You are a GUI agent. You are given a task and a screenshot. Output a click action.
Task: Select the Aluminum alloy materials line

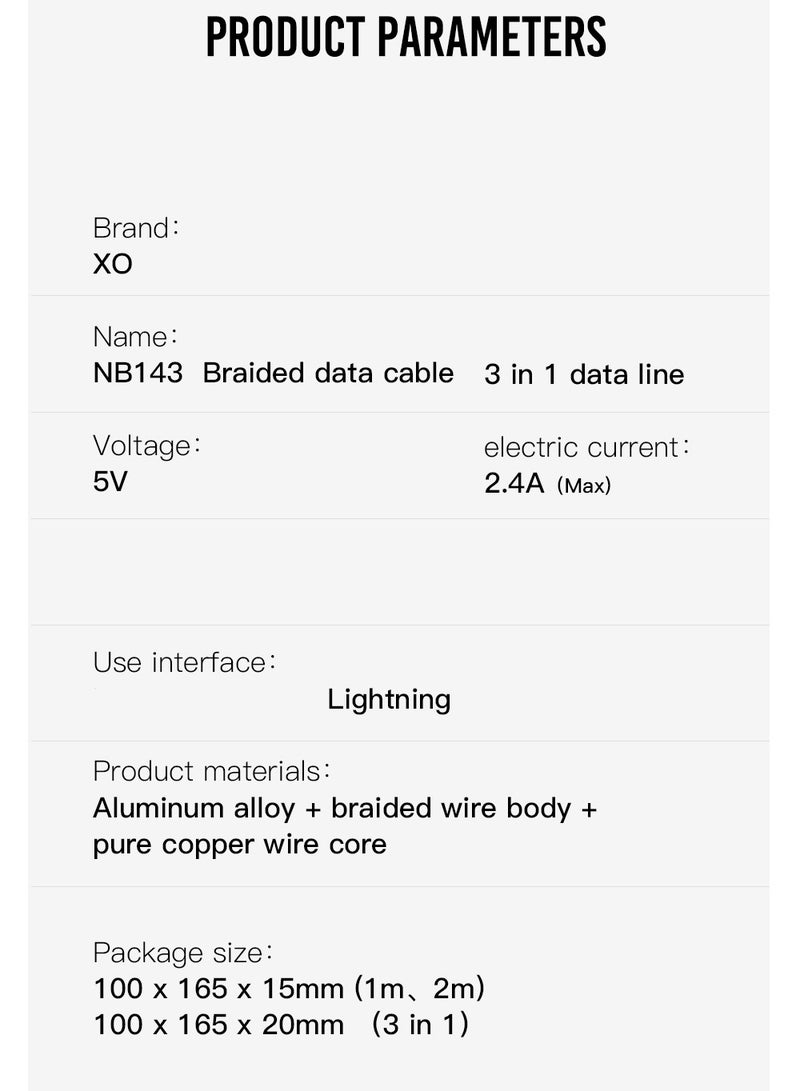coord(345,809)
